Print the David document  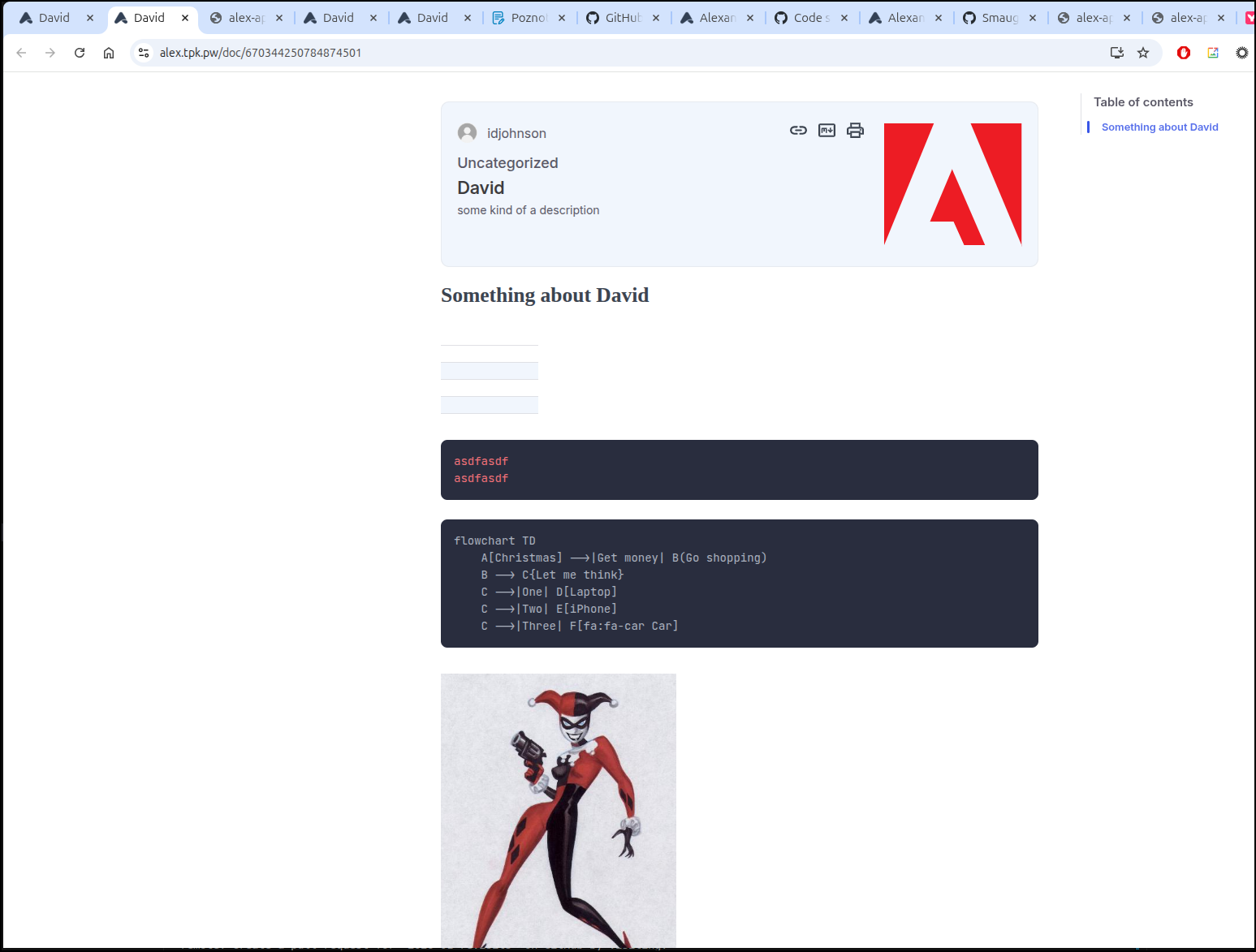pos(855,131)
